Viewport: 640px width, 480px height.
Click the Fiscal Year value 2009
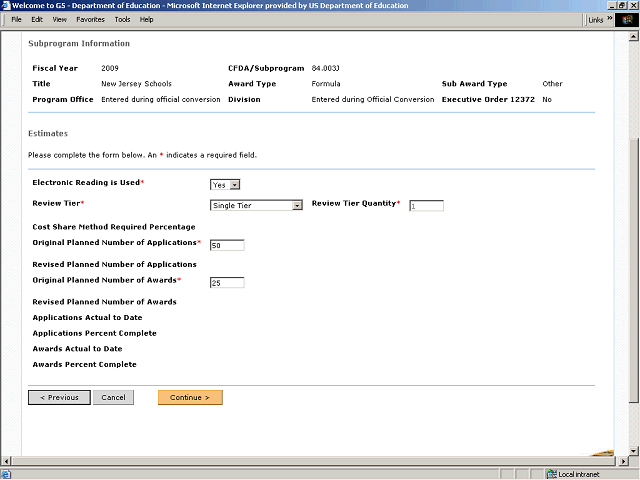point(110,68)
